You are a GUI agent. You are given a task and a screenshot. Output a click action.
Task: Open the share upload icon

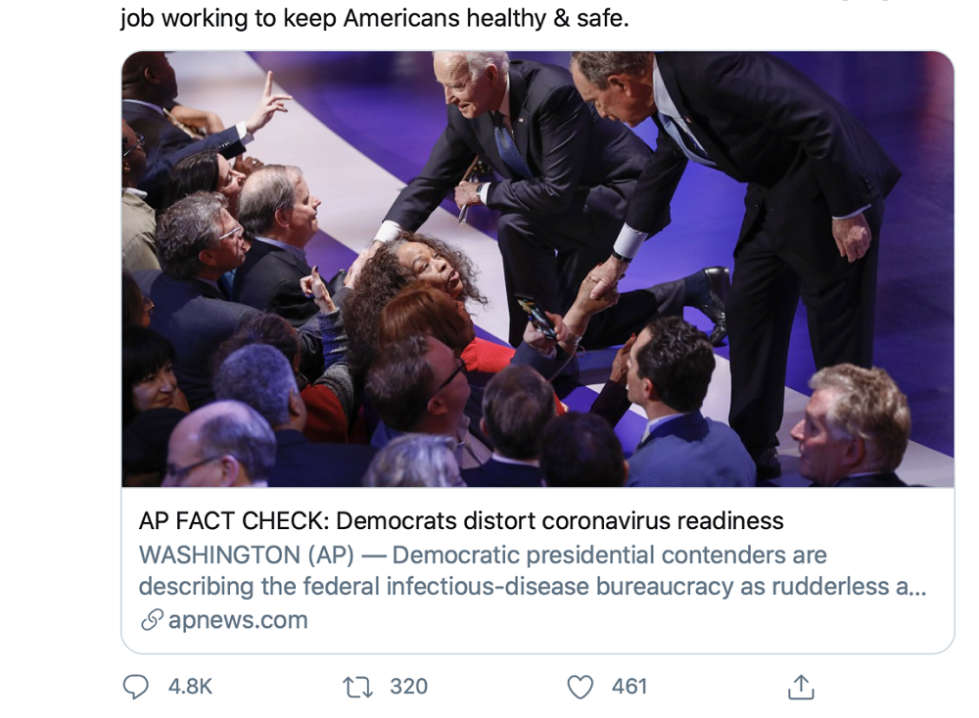(801, 687)
